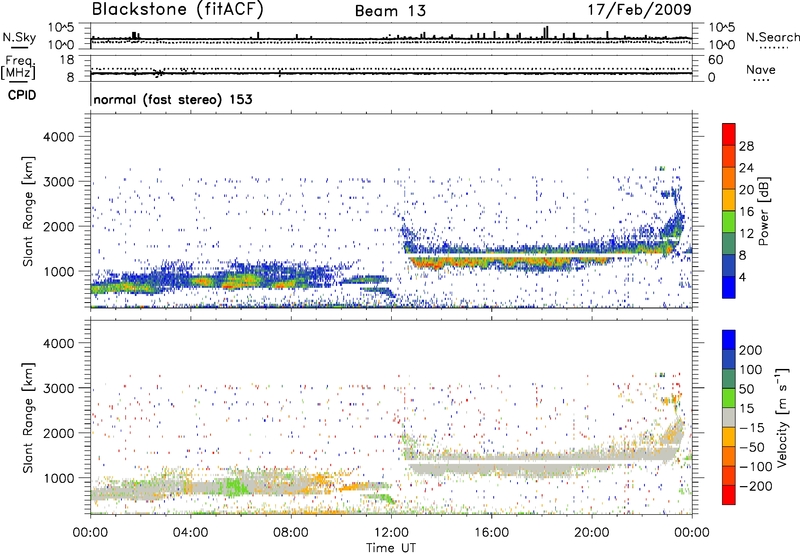Viewport: 800px width, 554px height.
Task: Click the 'Time UT' axis title
Action: point(391,547)
